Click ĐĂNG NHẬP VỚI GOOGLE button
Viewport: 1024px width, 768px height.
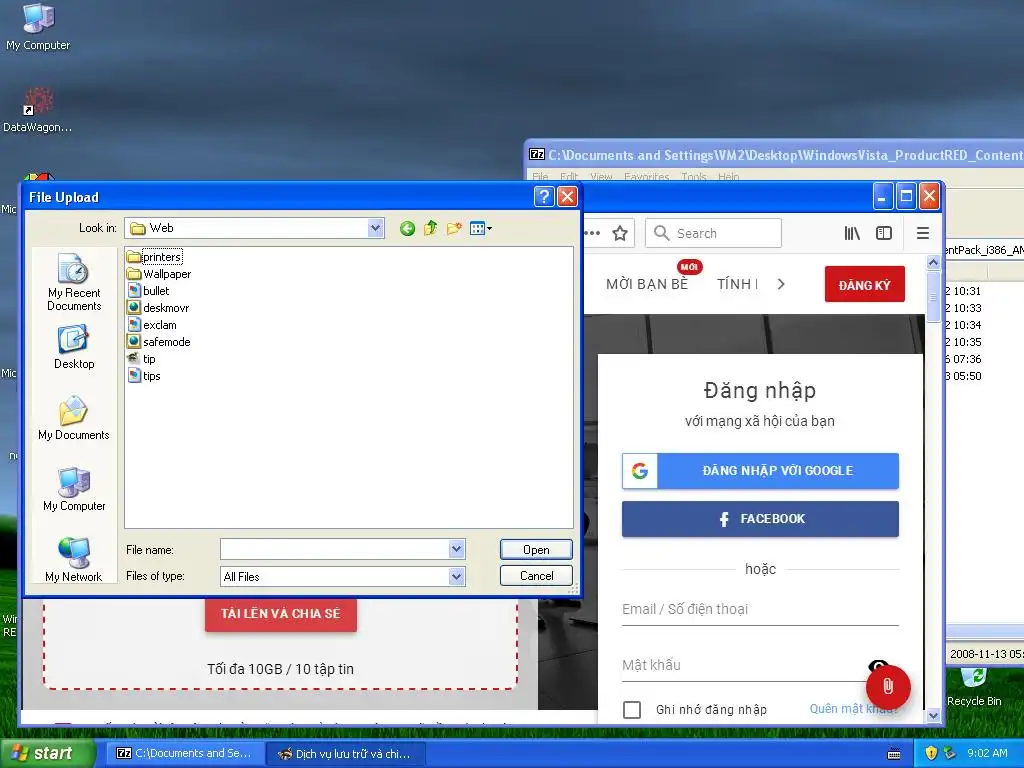click(760, 470)
